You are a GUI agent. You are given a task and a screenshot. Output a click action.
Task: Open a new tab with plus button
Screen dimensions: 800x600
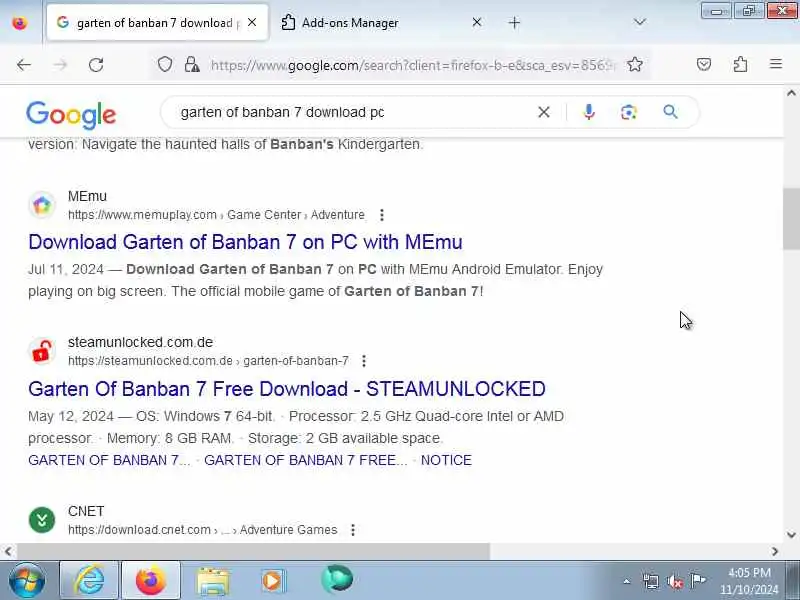tap(514, 22)
